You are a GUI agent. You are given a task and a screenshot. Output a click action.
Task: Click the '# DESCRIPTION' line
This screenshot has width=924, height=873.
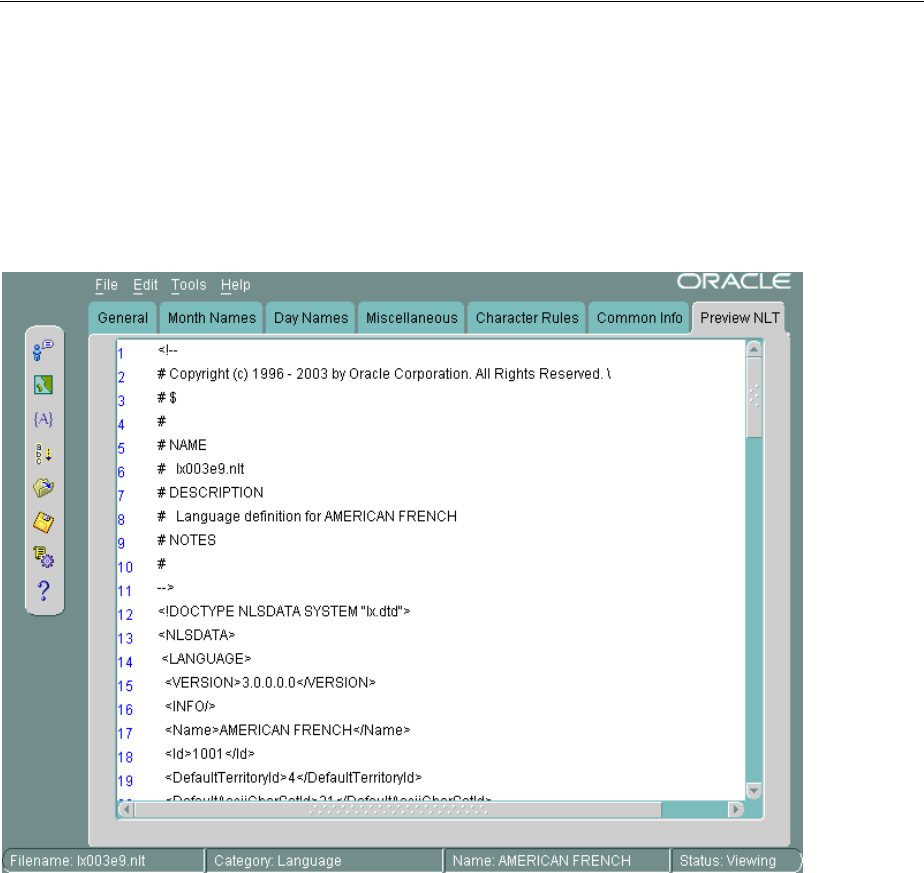click(210, 493)
